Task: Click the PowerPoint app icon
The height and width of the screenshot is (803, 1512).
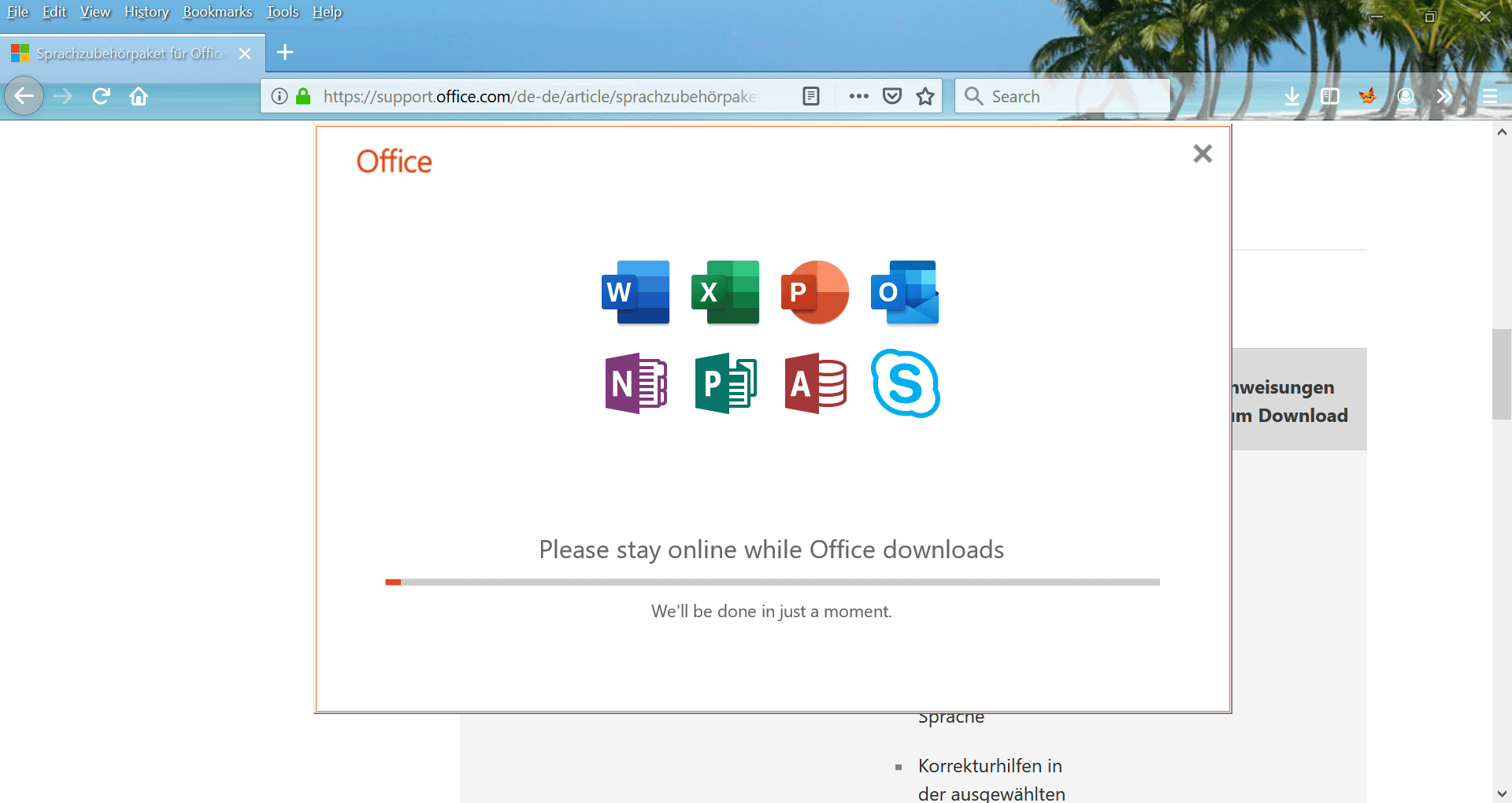Action: coord(815,292)
